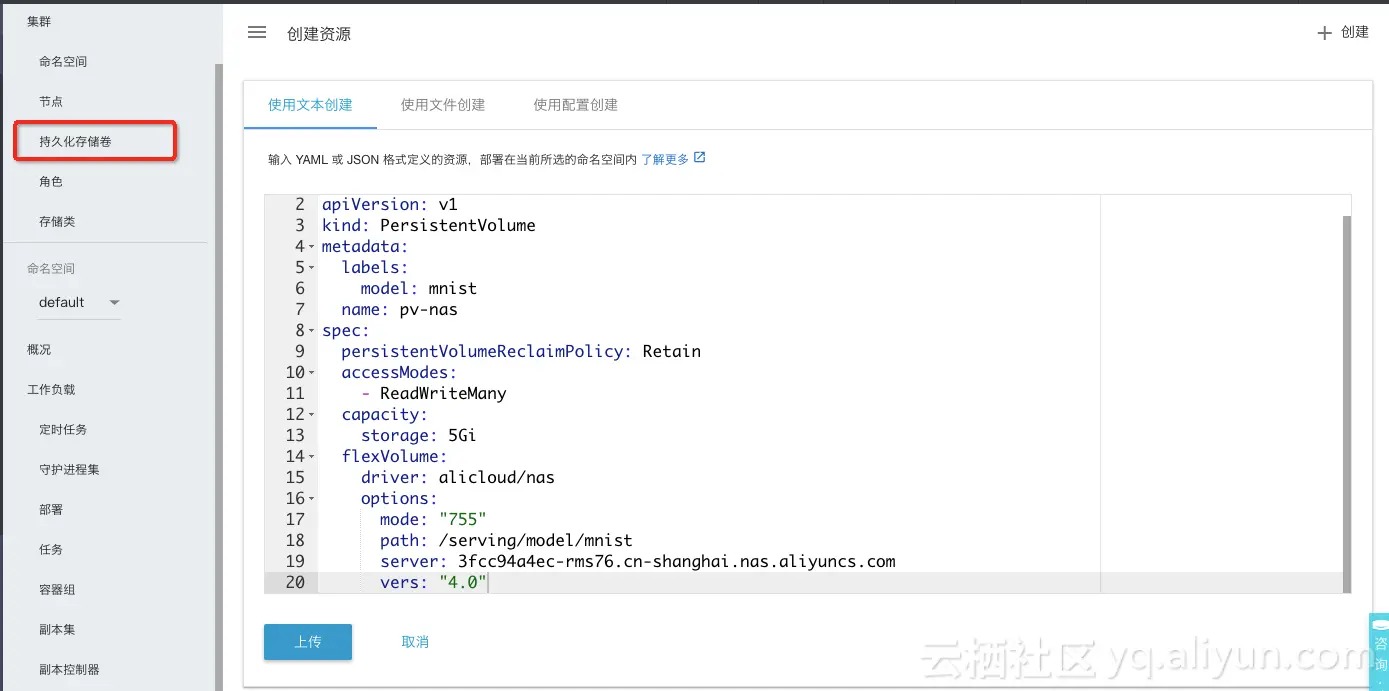Open 部署 in the sidebar

(51, 510)
